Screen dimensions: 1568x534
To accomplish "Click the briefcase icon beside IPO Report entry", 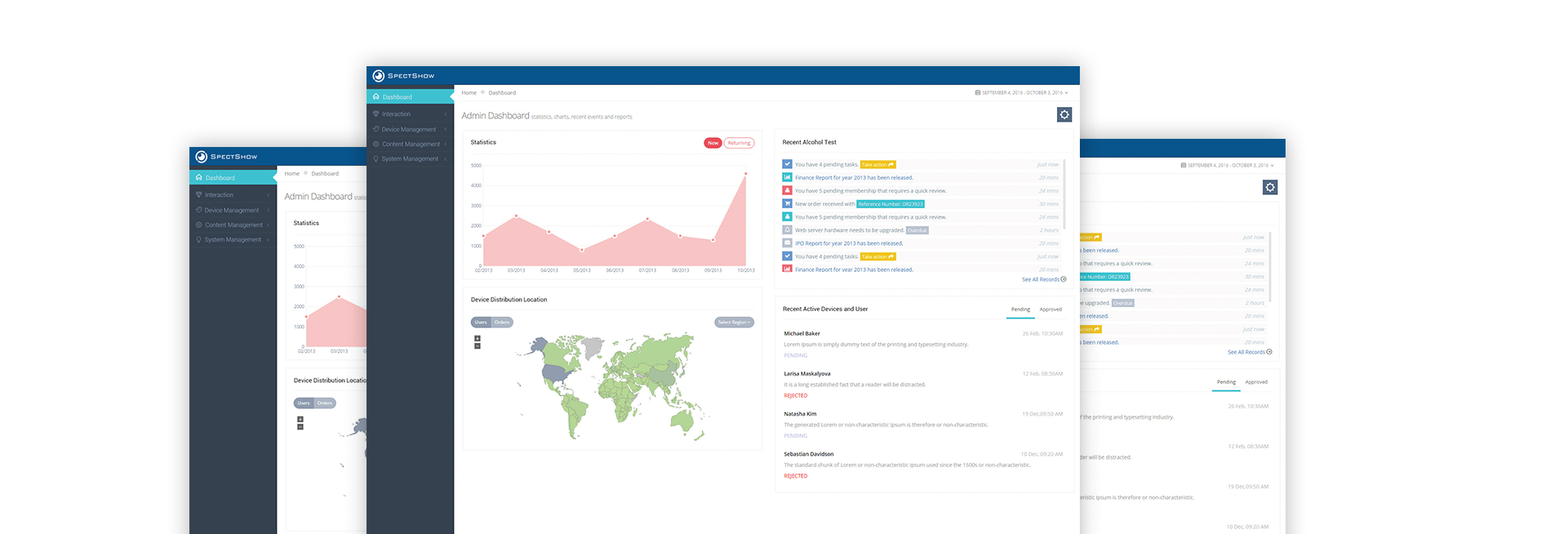I will (x=787, y=243).
